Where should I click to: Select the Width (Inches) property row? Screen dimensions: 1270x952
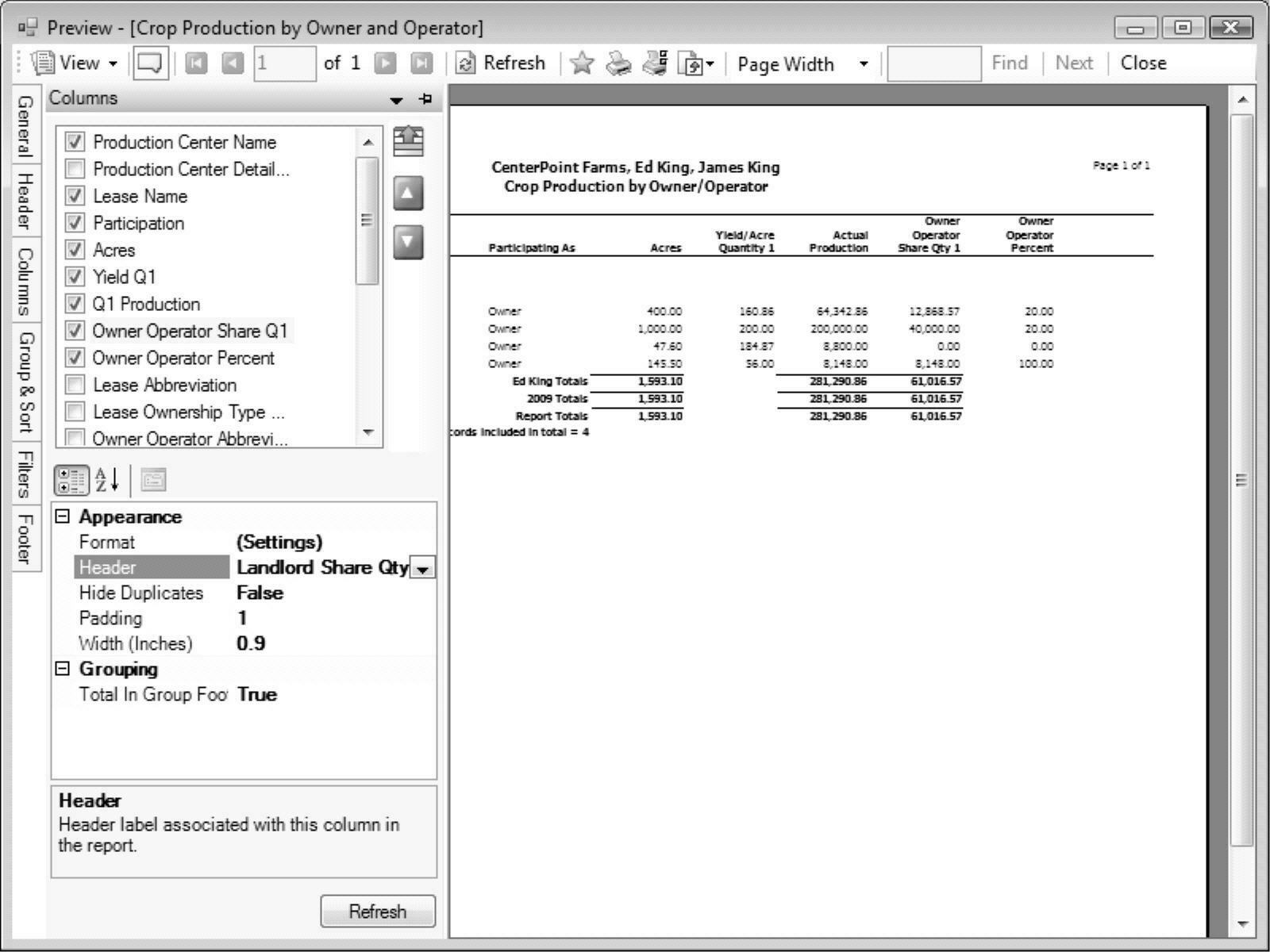click(244, 644)
